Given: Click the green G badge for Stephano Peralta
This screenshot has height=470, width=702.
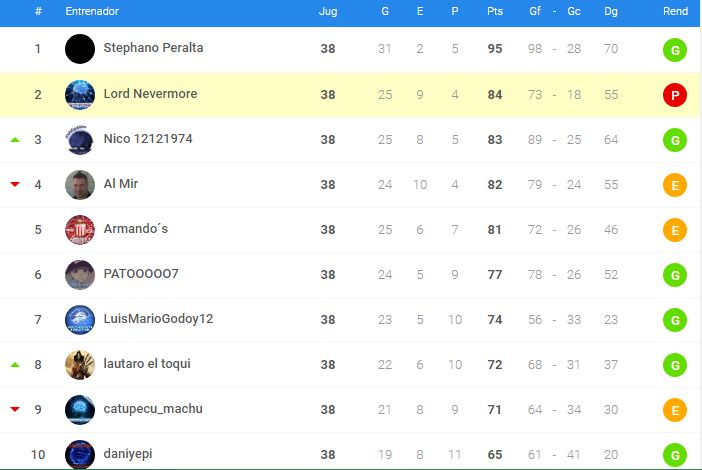Looking at the screenshot, I should point(675,50).
